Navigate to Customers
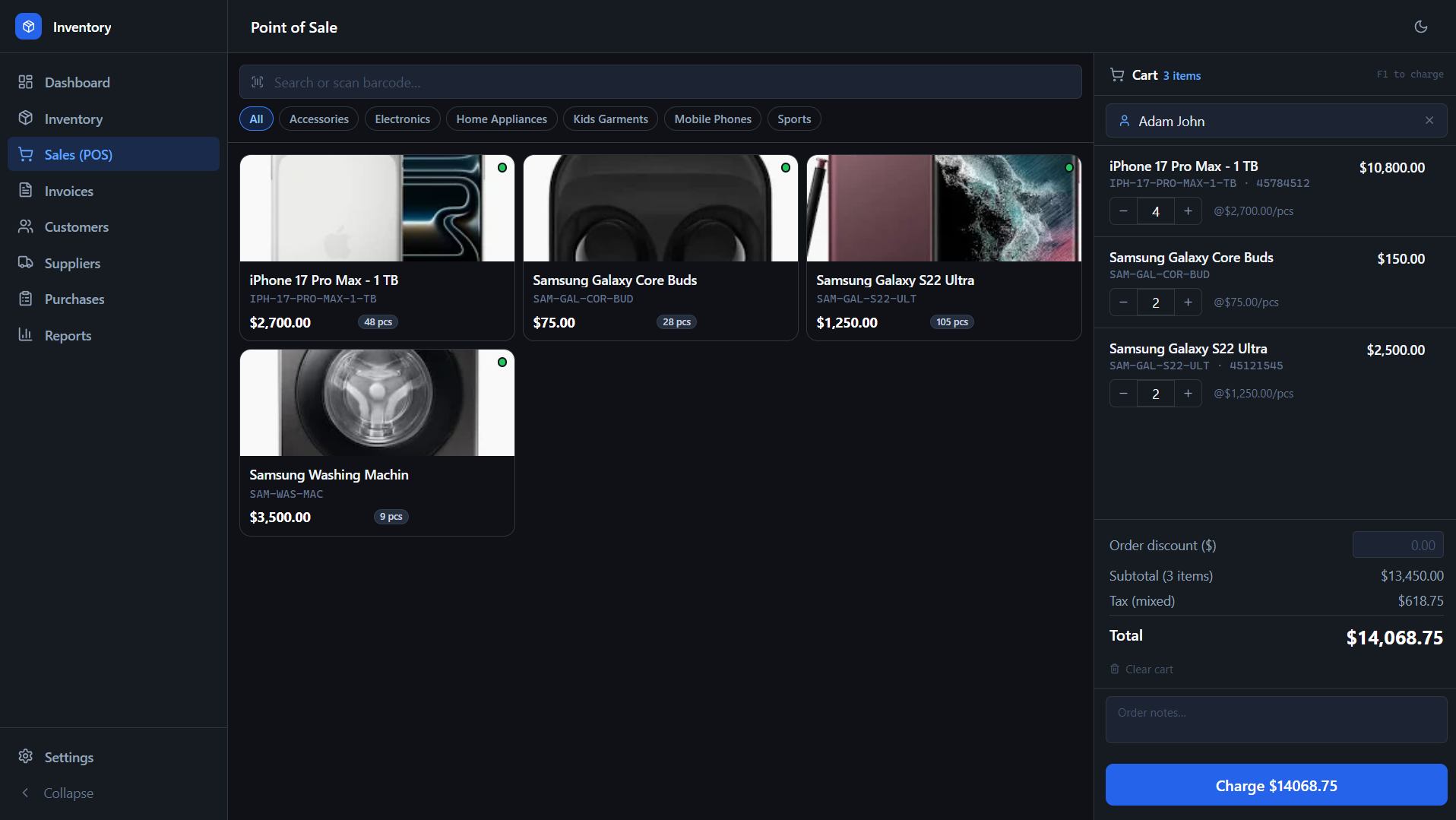Viewport: 1456px width, 820px height. [x=113, y=226]
